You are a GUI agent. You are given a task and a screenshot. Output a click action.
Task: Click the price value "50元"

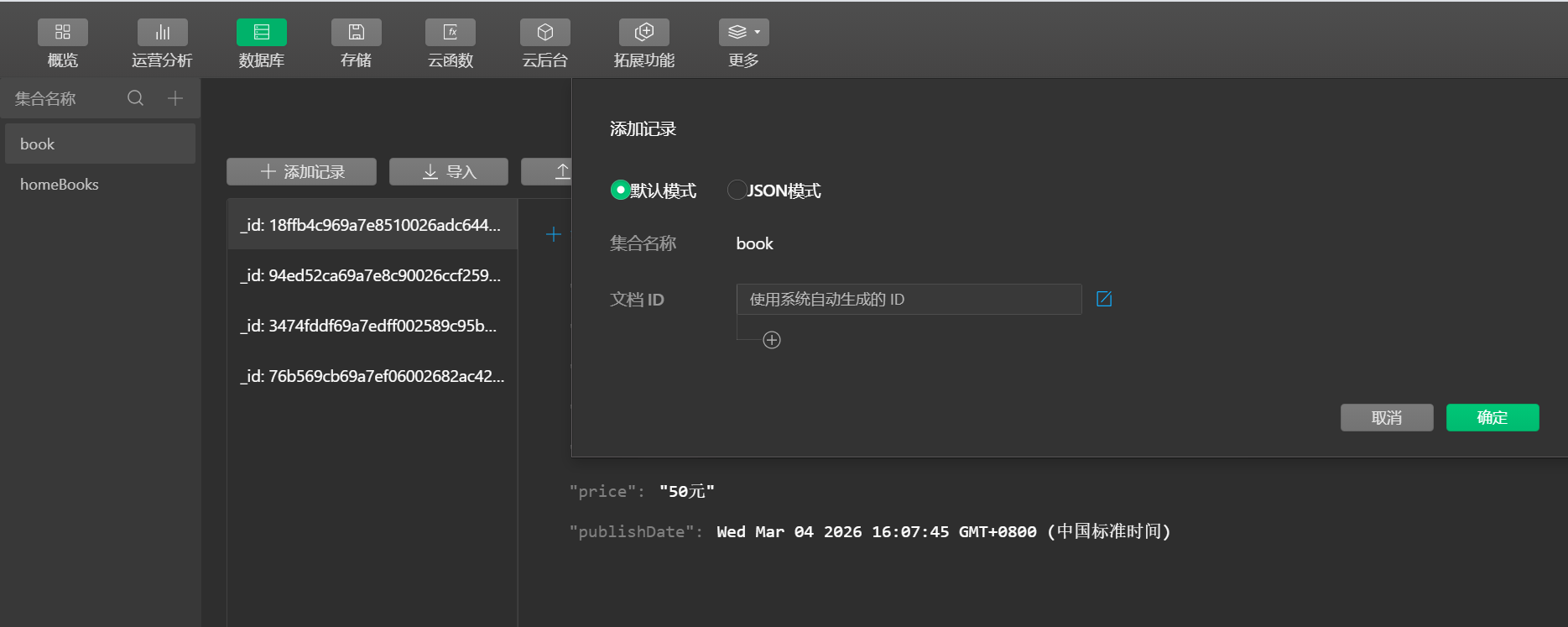687,491
